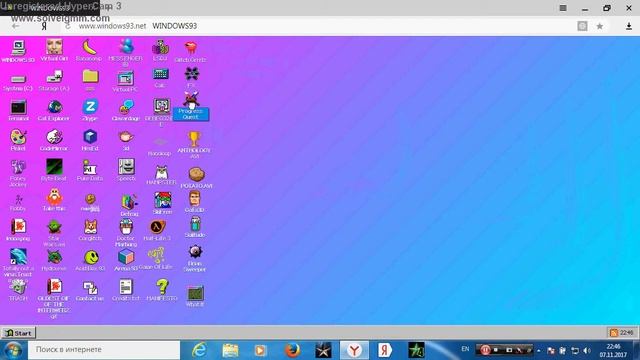Open the Clavardage chat icon

coord(126,107)
